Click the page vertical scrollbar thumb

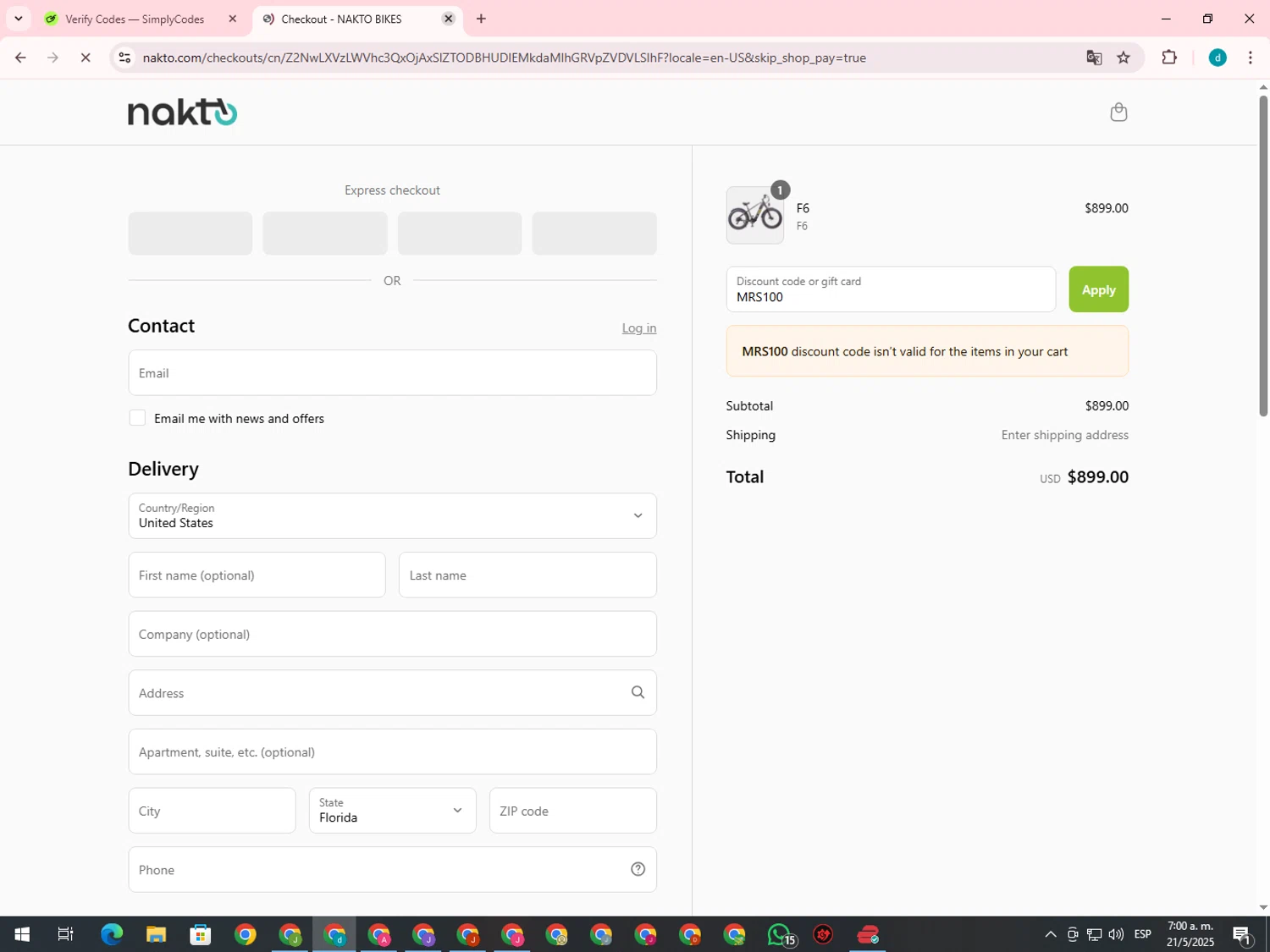pyautogui.click(x=1263, y=256)
